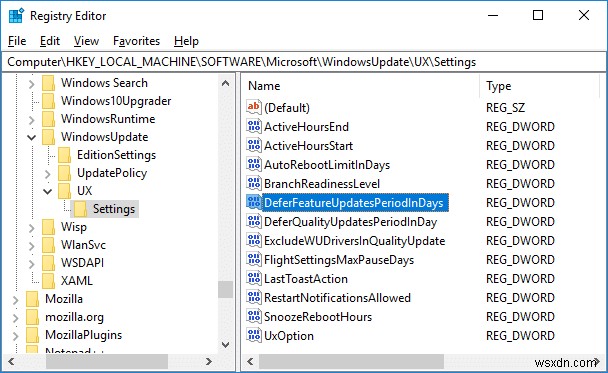Click tree pane scroll left arrow
This screenshot has width=608, height=373.
click(11, 362)
